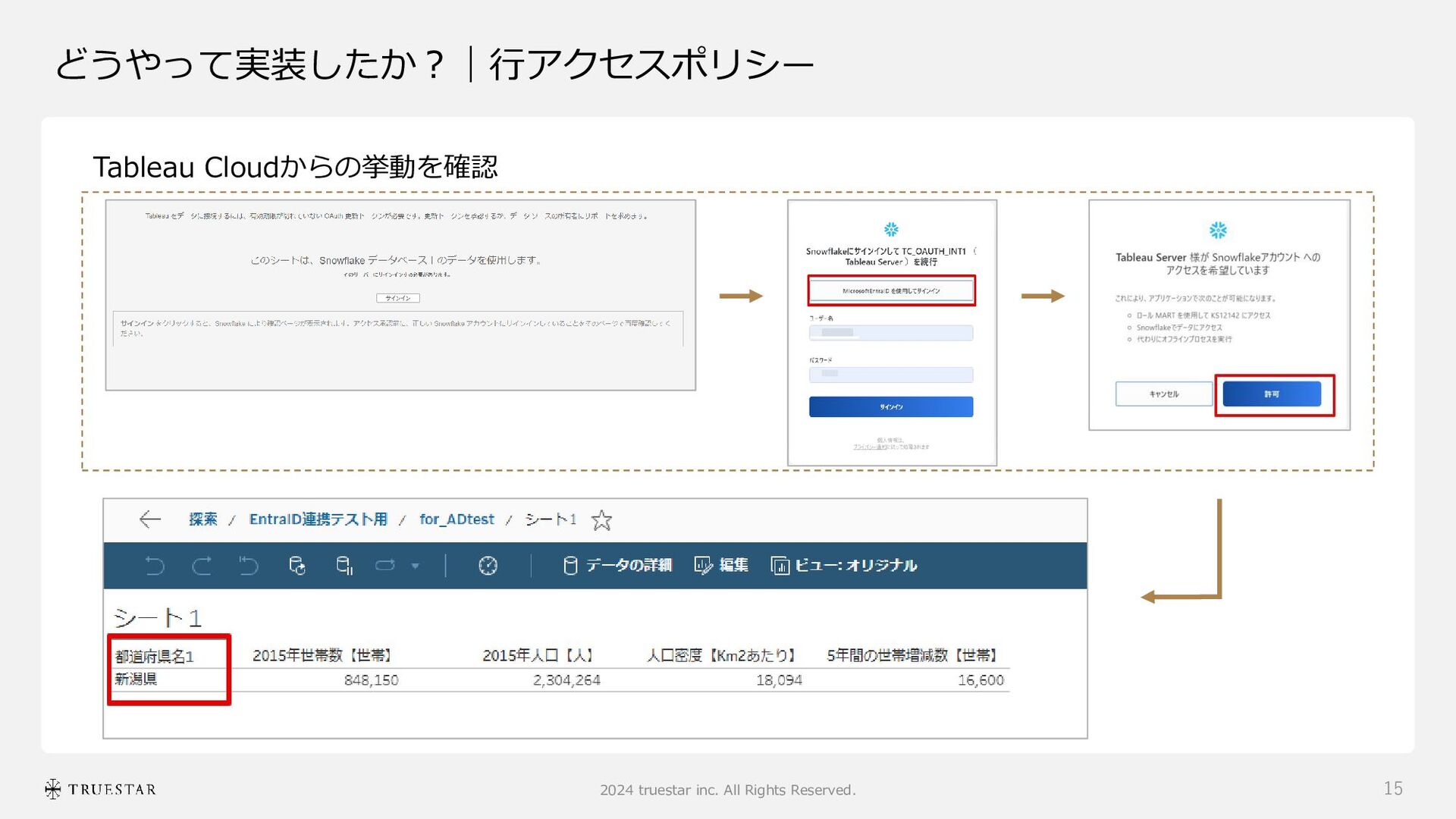Open データの詳細 in the toolbar
Screen dimensions: 1456x819
[x=617, y=566]
